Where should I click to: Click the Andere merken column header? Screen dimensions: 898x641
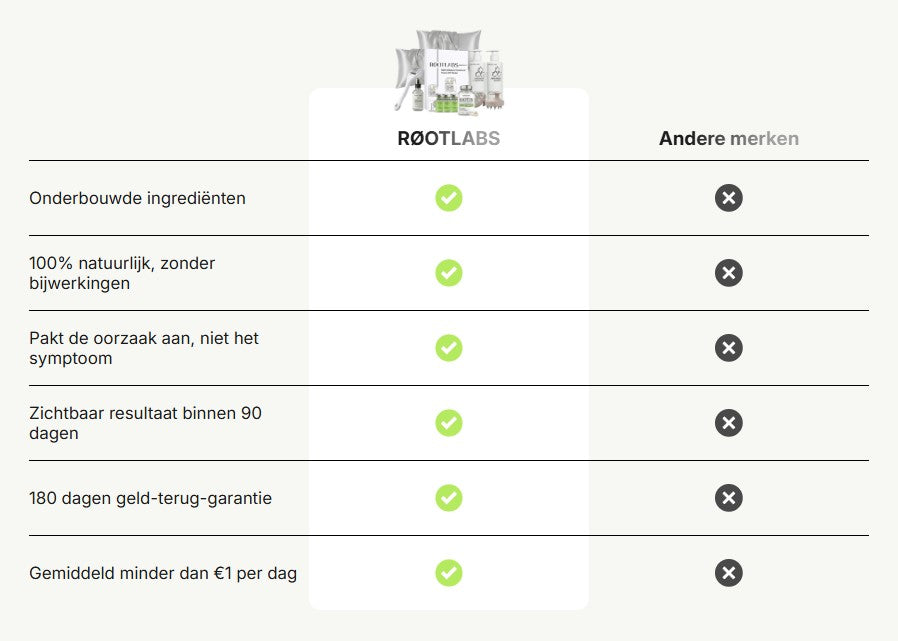729,139
